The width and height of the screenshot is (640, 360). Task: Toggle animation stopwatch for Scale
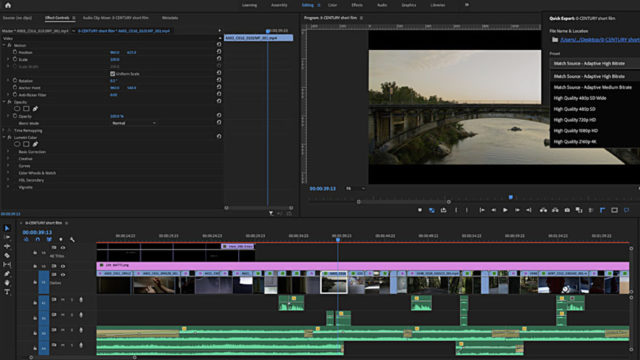15,59
